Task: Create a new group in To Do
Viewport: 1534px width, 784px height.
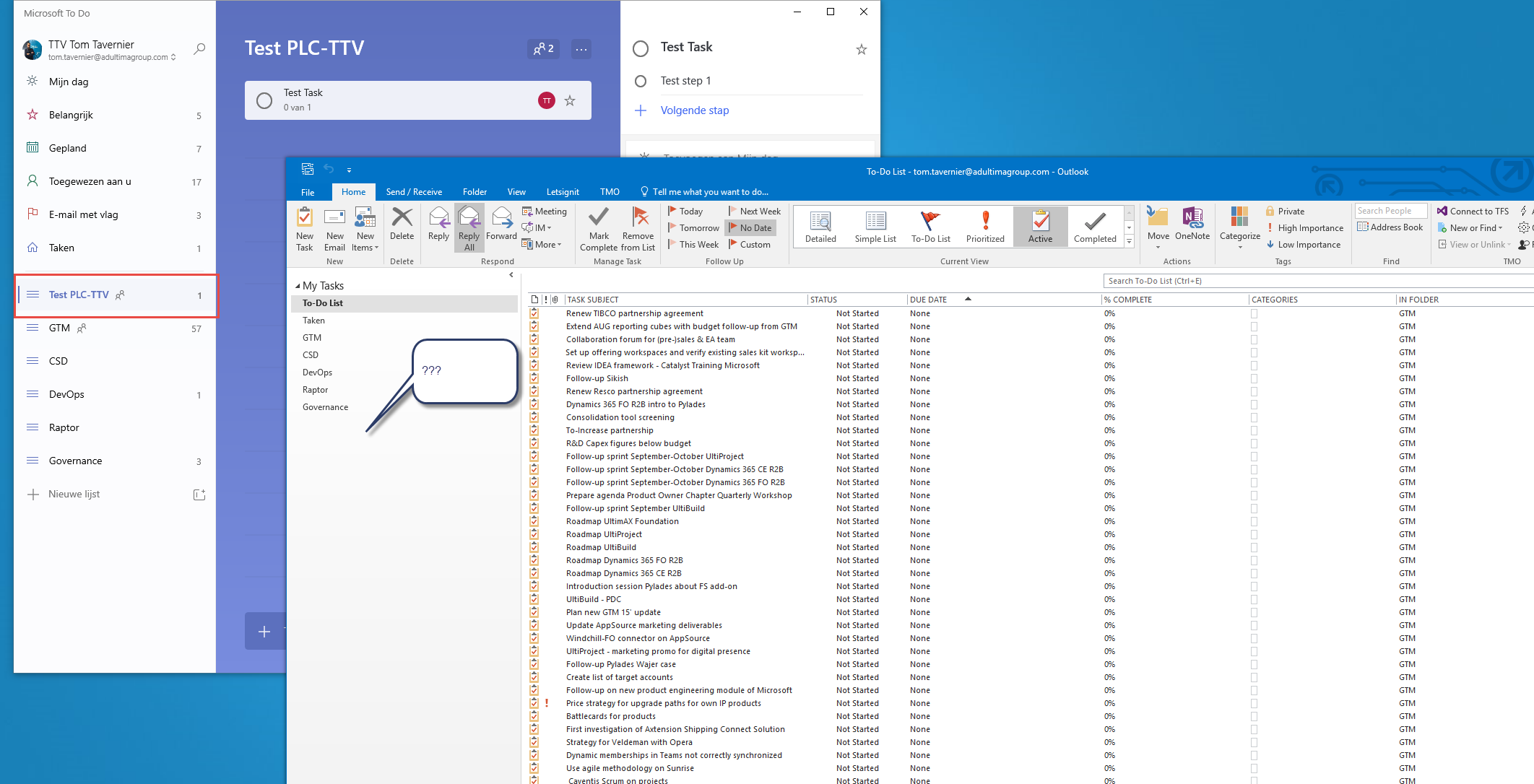Action: (x=199, y=495)
